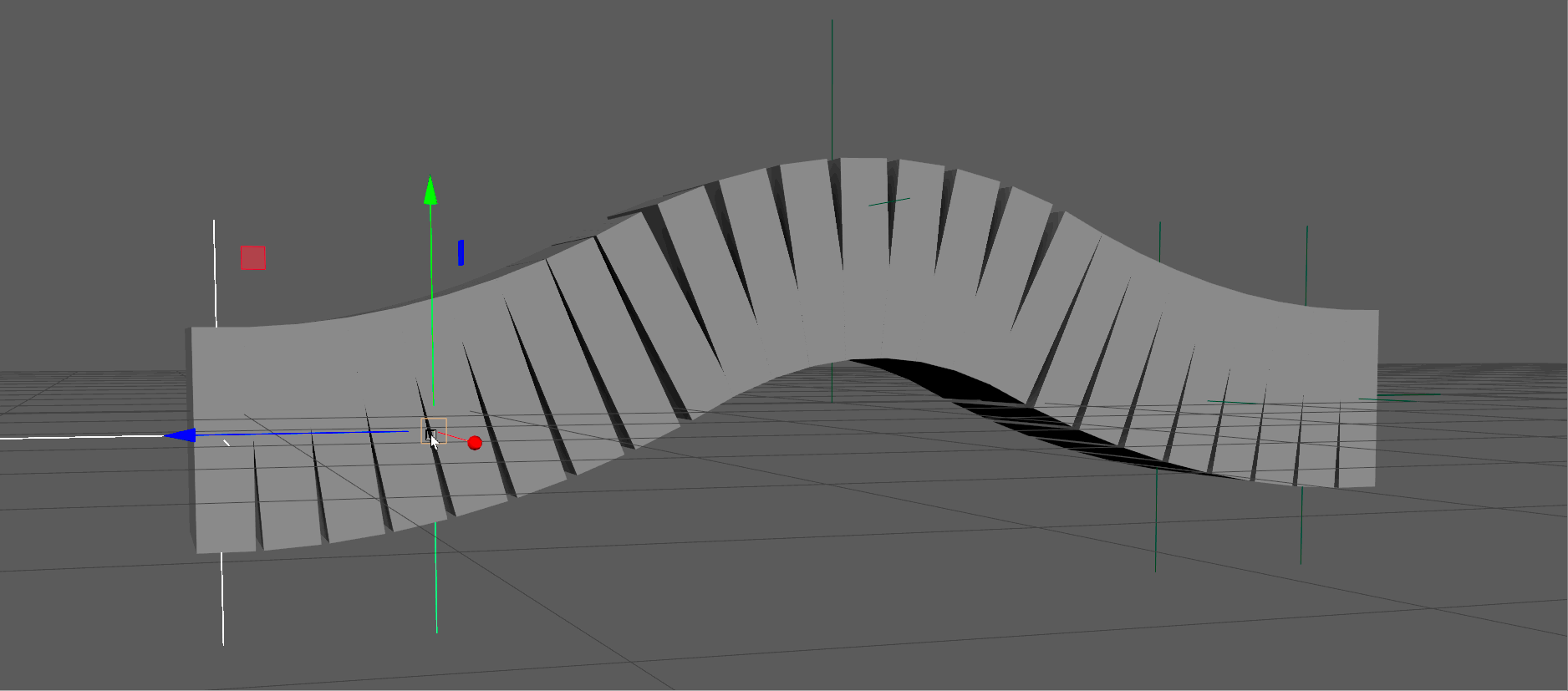Select the small blue bar plane handle

point(461,253)
